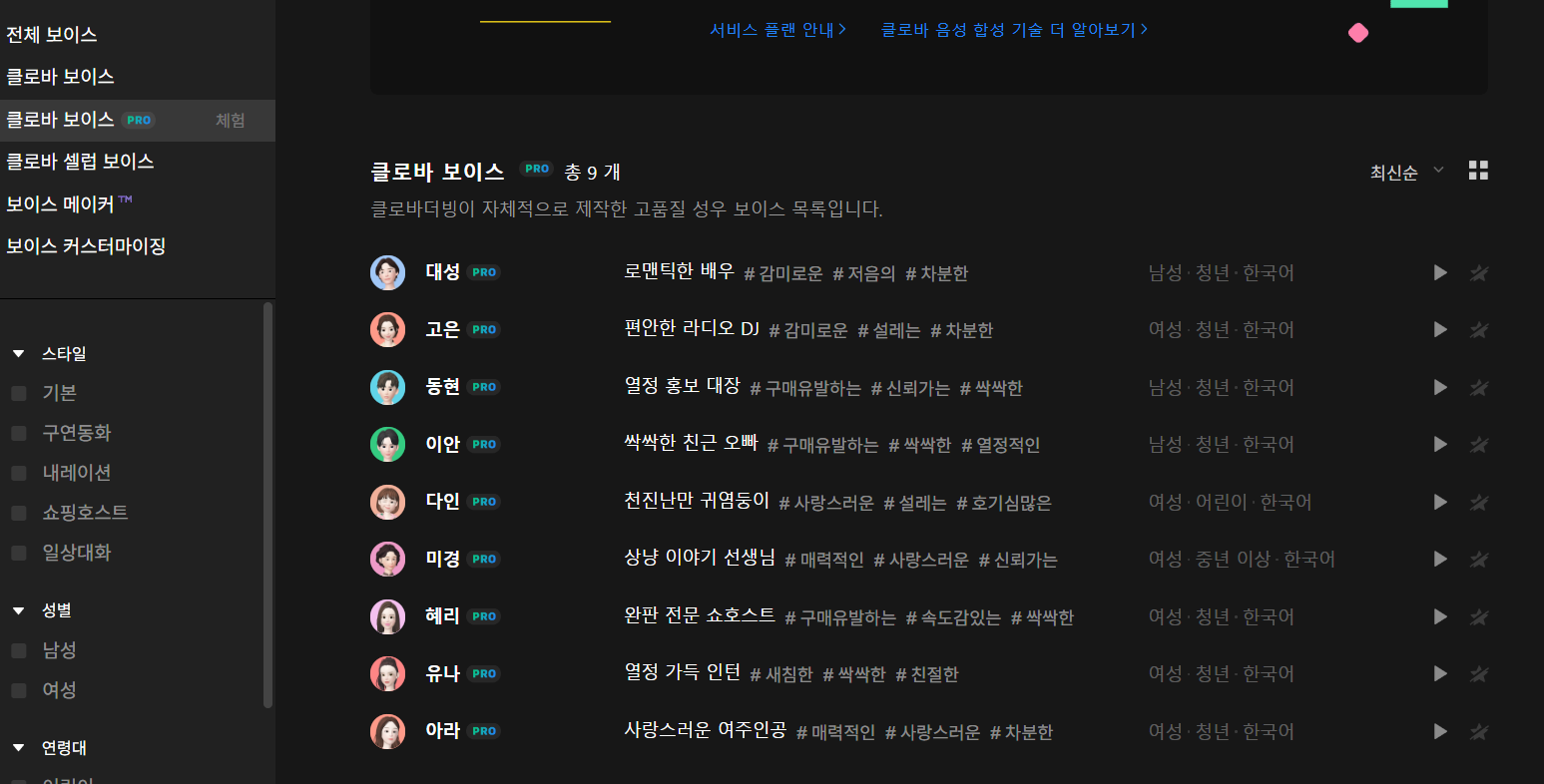Open the 유나 voice name
This screenshot has height=784, width=1544.
(x=443, y=673)
